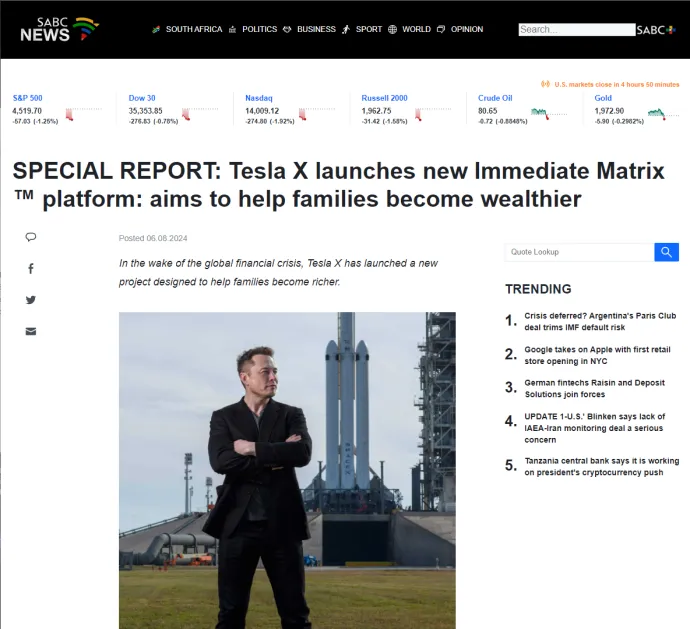The width and height of the screenshot is (690, 629).
Task: Share article on Twitter
Action: [x=31, y=300]
